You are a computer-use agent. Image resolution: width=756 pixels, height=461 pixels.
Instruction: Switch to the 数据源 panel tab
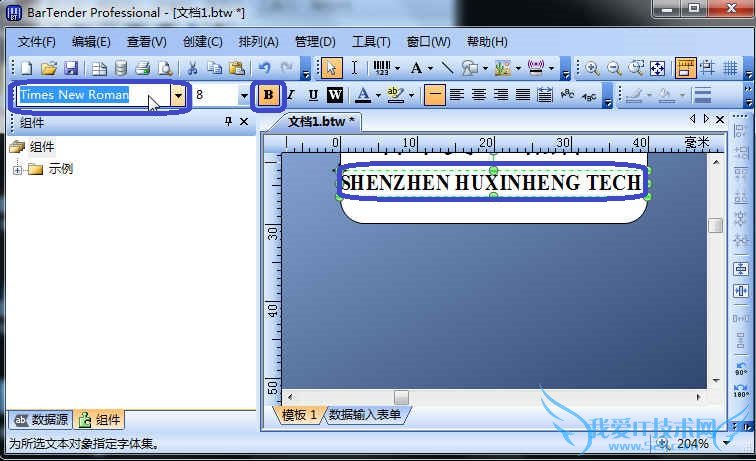(x=41, y=420)
